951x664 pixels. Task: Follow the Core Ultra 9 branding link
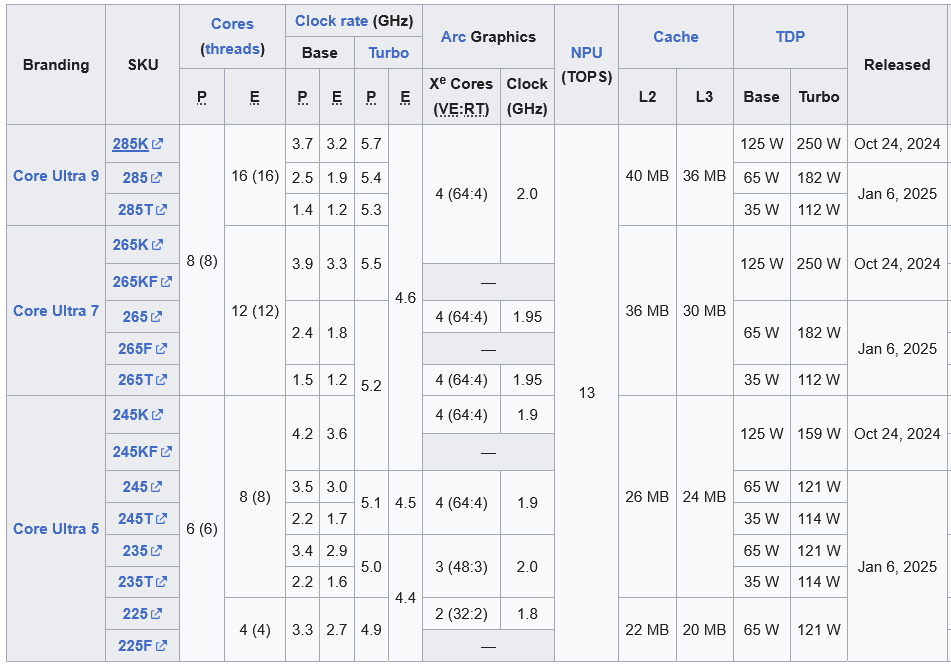(56, 176)
